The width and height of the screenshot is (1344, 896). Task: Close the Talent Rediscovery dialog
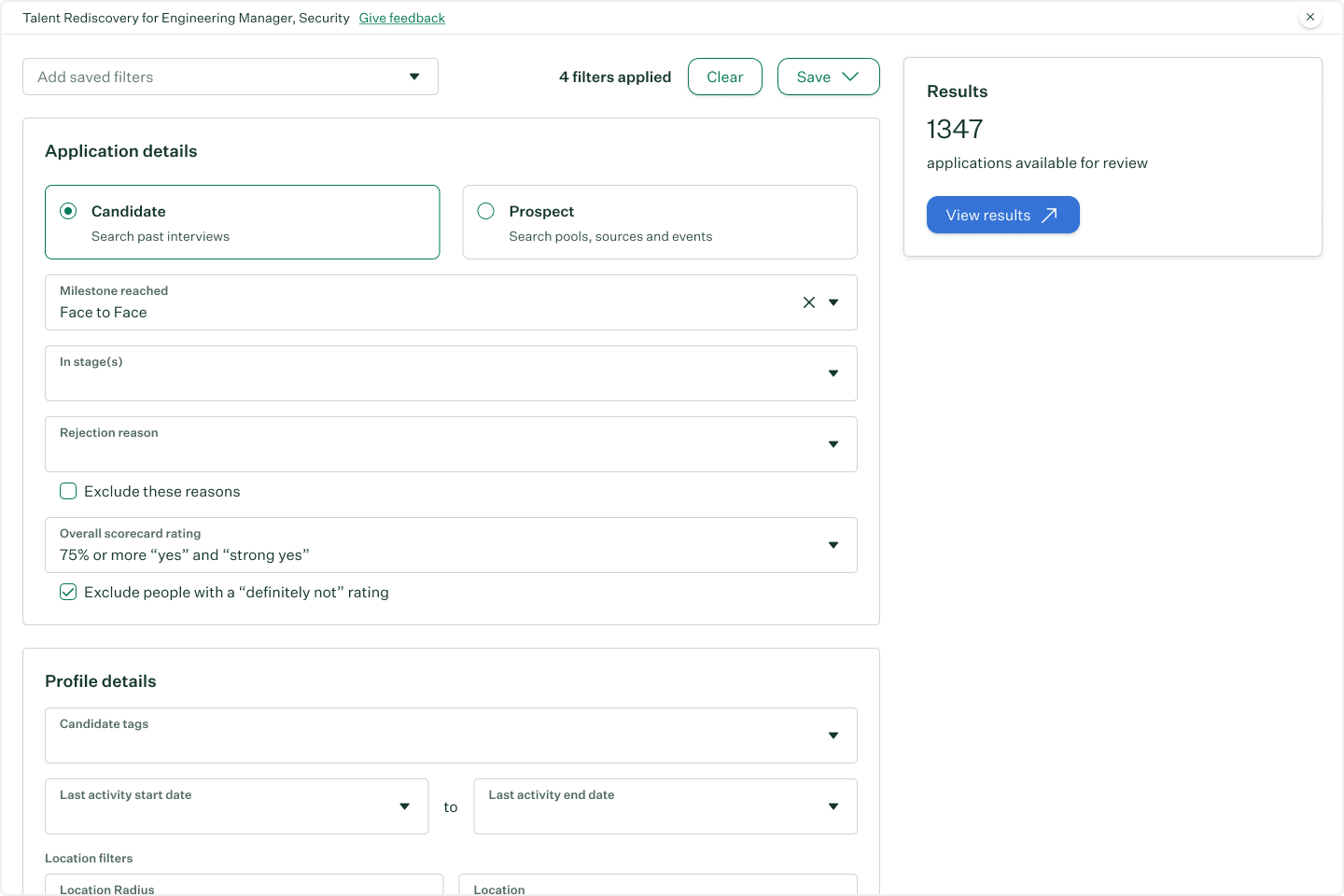(1310, 17)
